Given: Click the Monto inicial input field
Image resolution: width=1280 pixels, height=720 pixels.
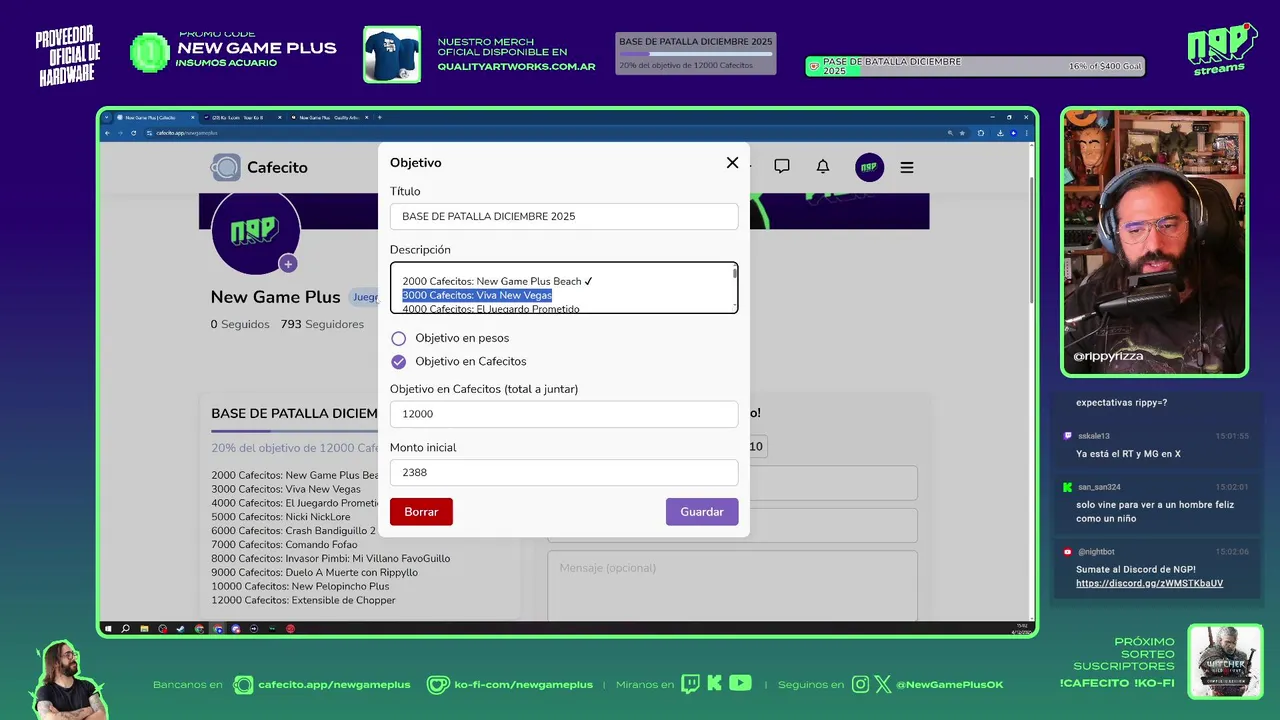Looking at the screenshot, I should pyautogui.click(x=564, y=472).
